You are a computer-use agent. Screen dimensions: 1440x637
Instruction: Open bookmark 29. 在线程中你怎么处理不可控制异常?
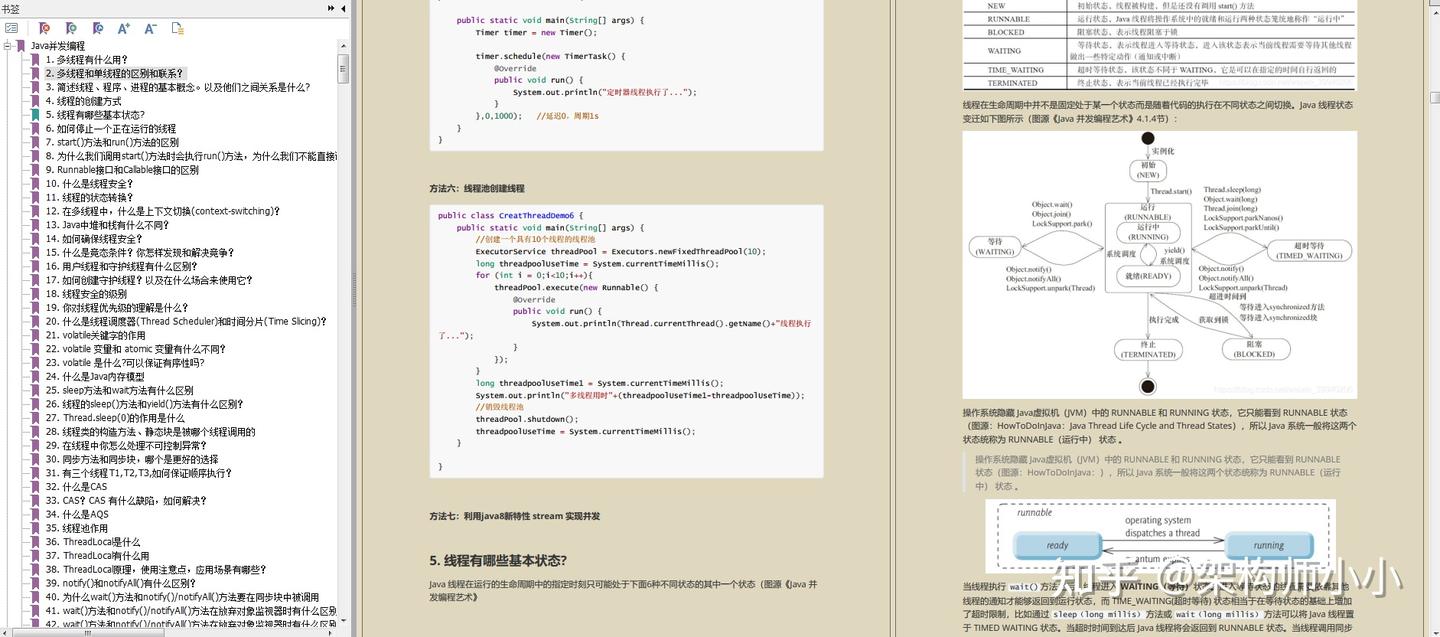tap(128, 445)
